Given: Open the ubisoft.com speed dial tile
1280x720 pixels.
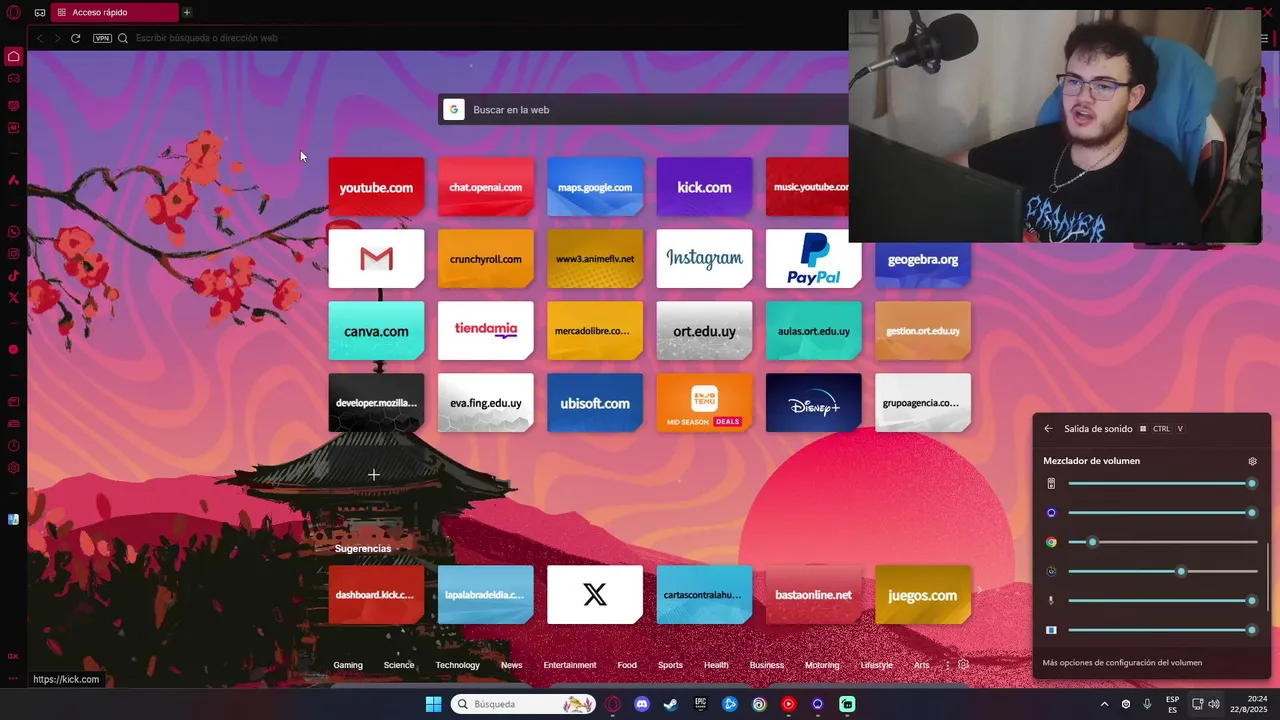Looking at the screenshot, I should (x=595, y=403).
